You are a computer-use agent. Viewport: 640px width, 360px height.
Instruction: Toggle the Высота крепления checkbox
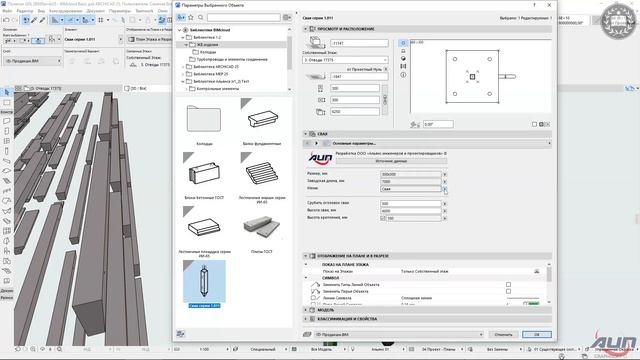coord(383,218)
